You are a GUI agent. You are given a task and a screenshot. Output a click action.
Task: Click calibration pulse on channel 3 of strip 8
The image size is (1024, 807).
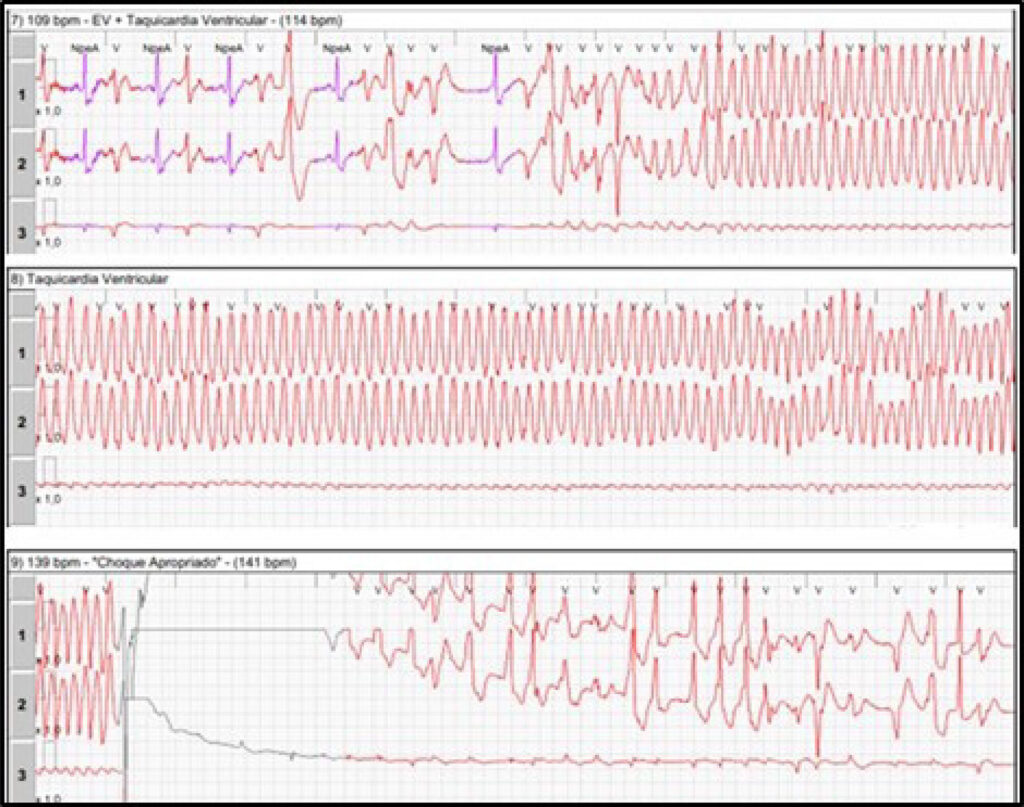[50, 470]
